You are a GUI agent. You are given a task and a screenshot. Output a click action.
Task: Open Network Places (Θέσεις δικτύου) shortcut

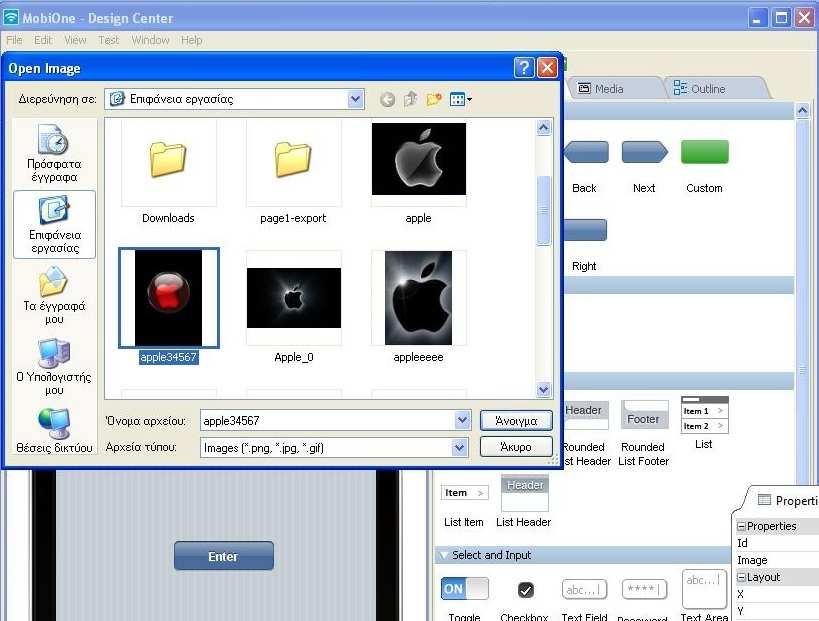click(54, 431)
